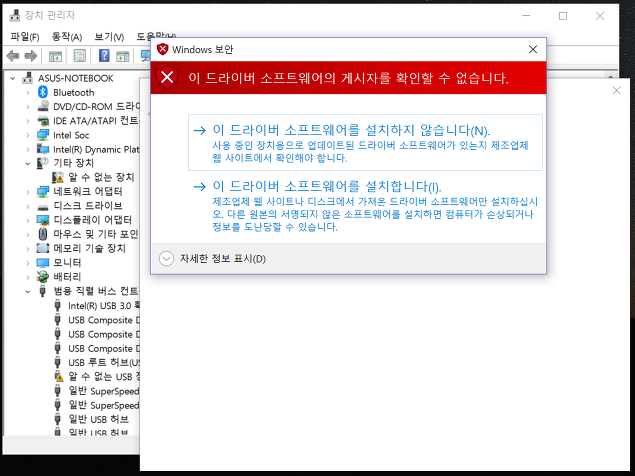Select the Intel(R) Dynamic Platform icon

(x=43, y=149)
